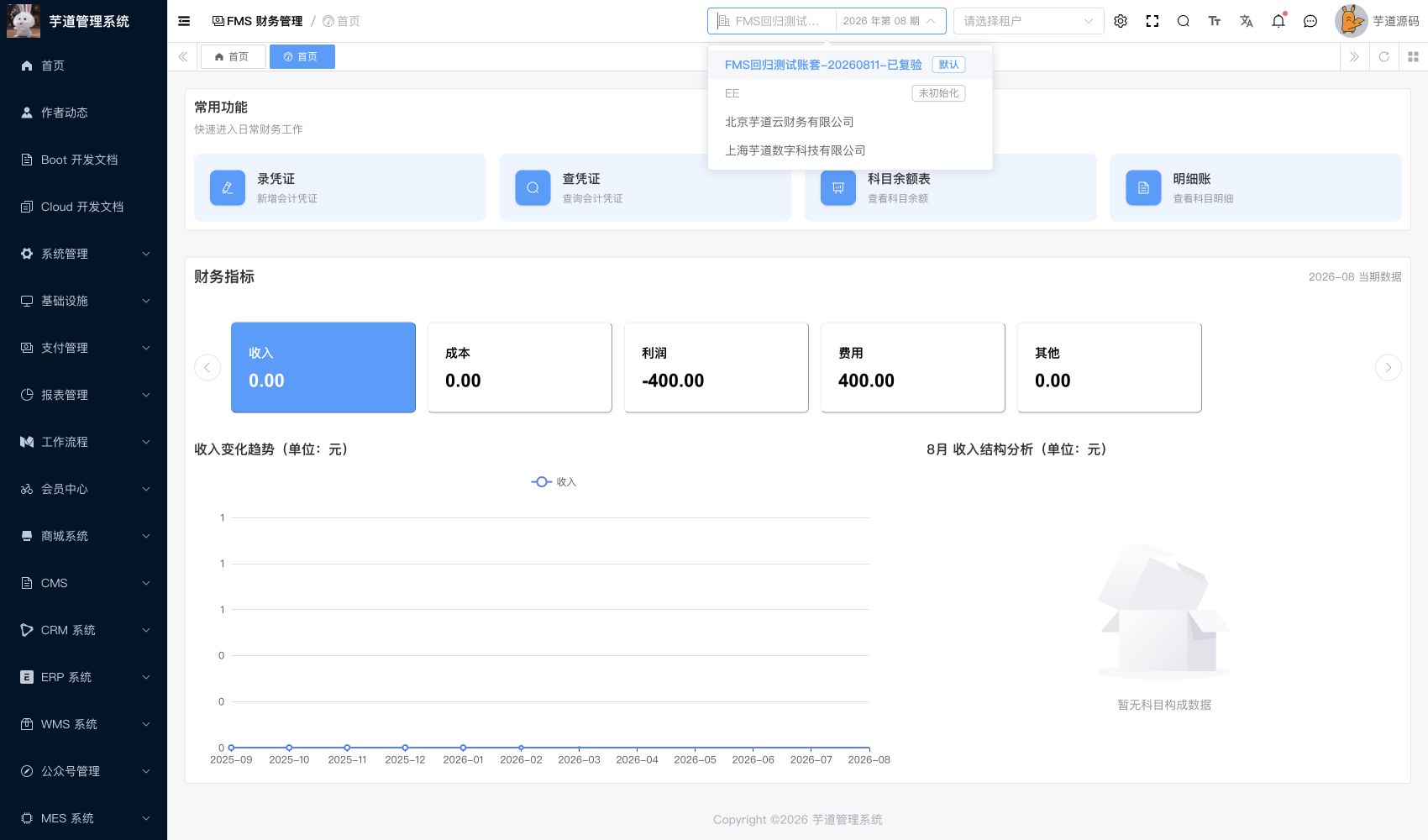1428x840 pixels.
Task: Click the refresh tab icon
Action: pyautogui.click(x=1384, y=56)
